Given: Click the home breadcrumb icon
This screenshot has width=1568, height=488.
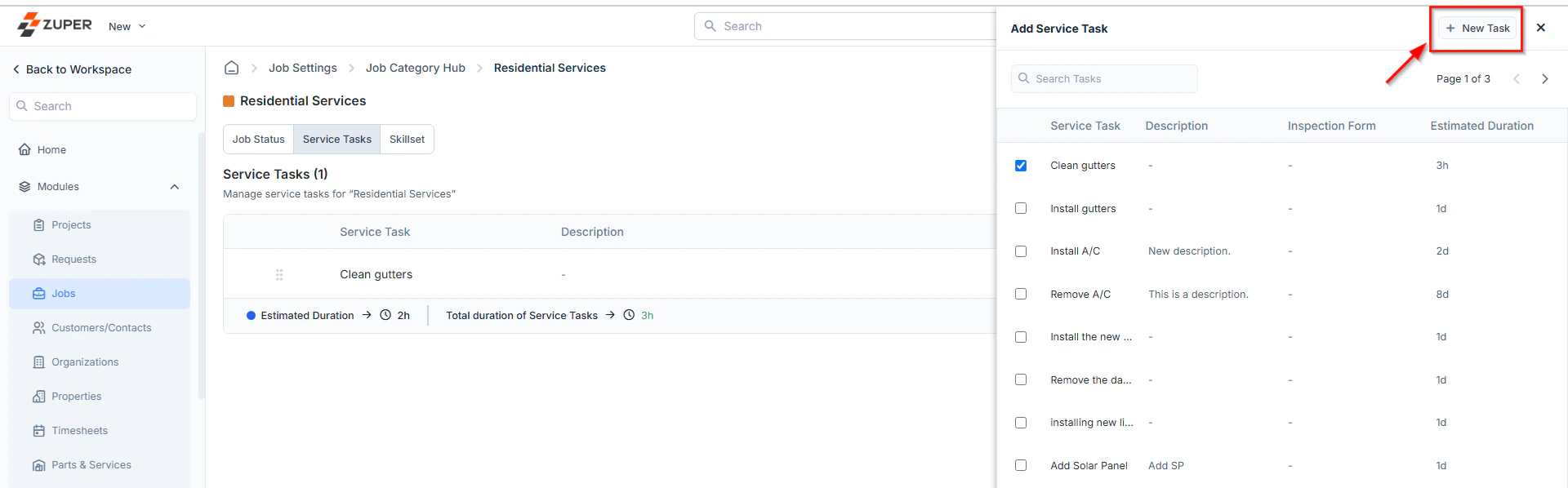Looking at the screenshot, I should (x=232, y=68).
